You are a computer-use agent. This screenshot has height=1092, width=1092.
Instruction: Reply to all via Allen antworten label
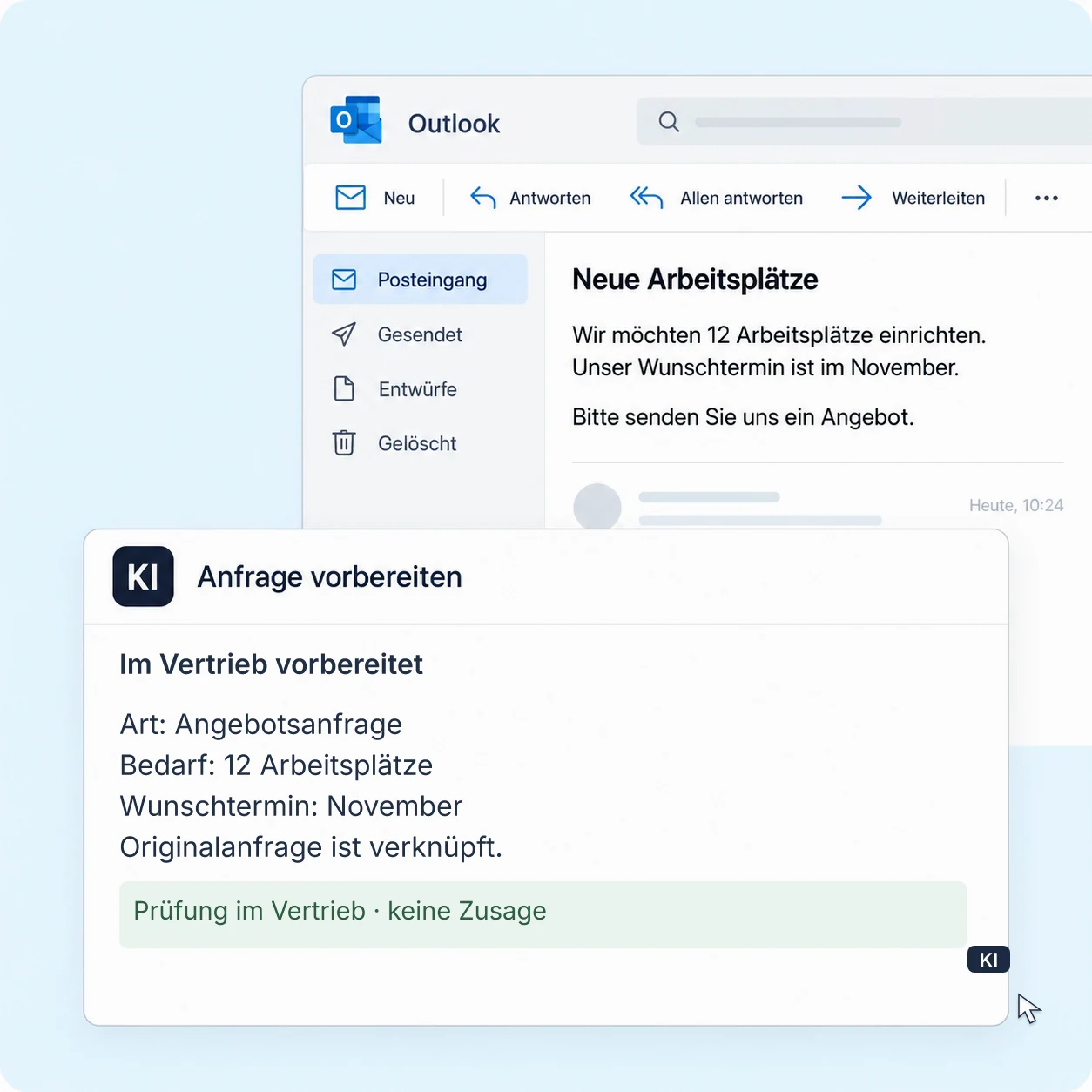pyautogui.click(x=742, y=199)
